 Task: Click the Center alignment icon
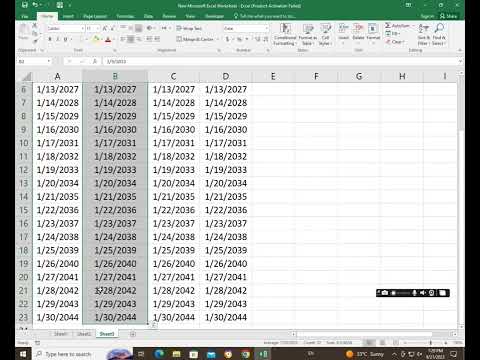131,39
